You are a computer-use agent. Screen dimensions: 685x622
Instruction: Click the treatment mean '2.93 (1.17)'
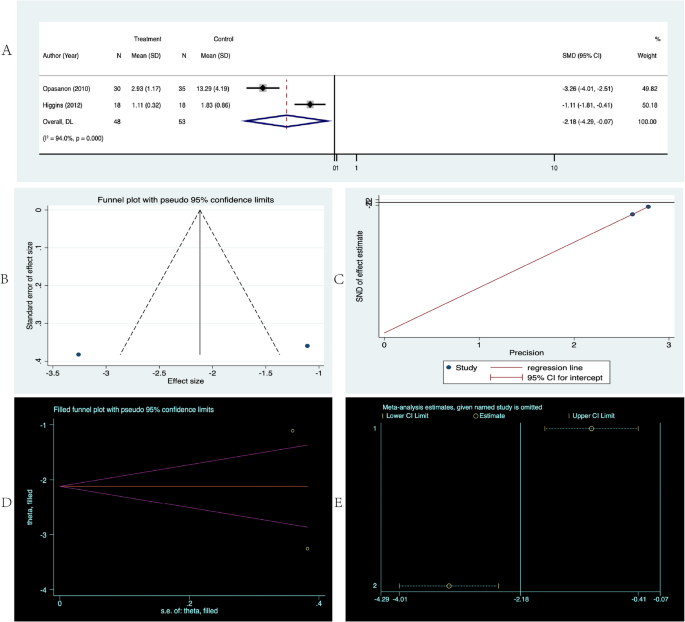[x=146, y=89]
